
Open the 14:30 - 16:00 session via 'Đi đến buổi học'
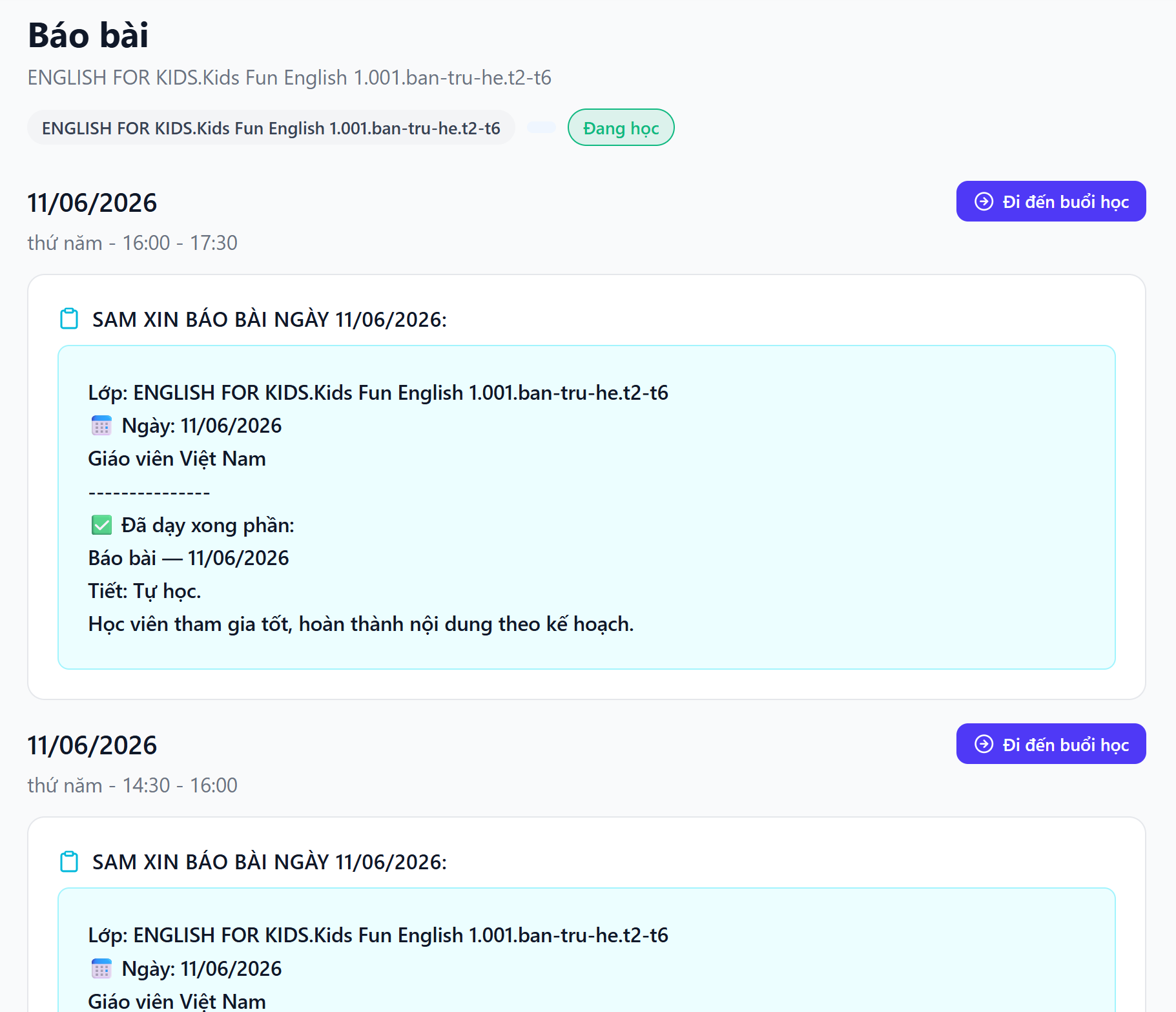coord(1051,744)
